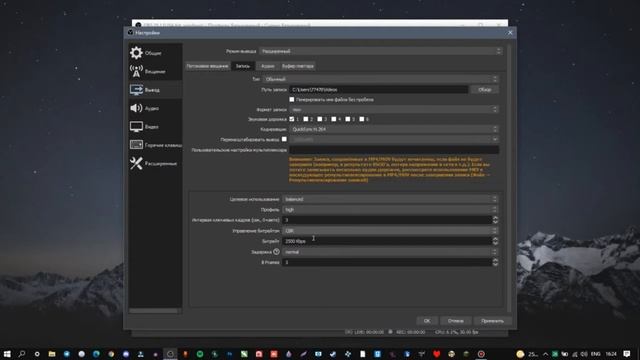Show hidden system tray icons chevron
The height and width of the screenshot is (360, 640).
click(x=545, y=354)
